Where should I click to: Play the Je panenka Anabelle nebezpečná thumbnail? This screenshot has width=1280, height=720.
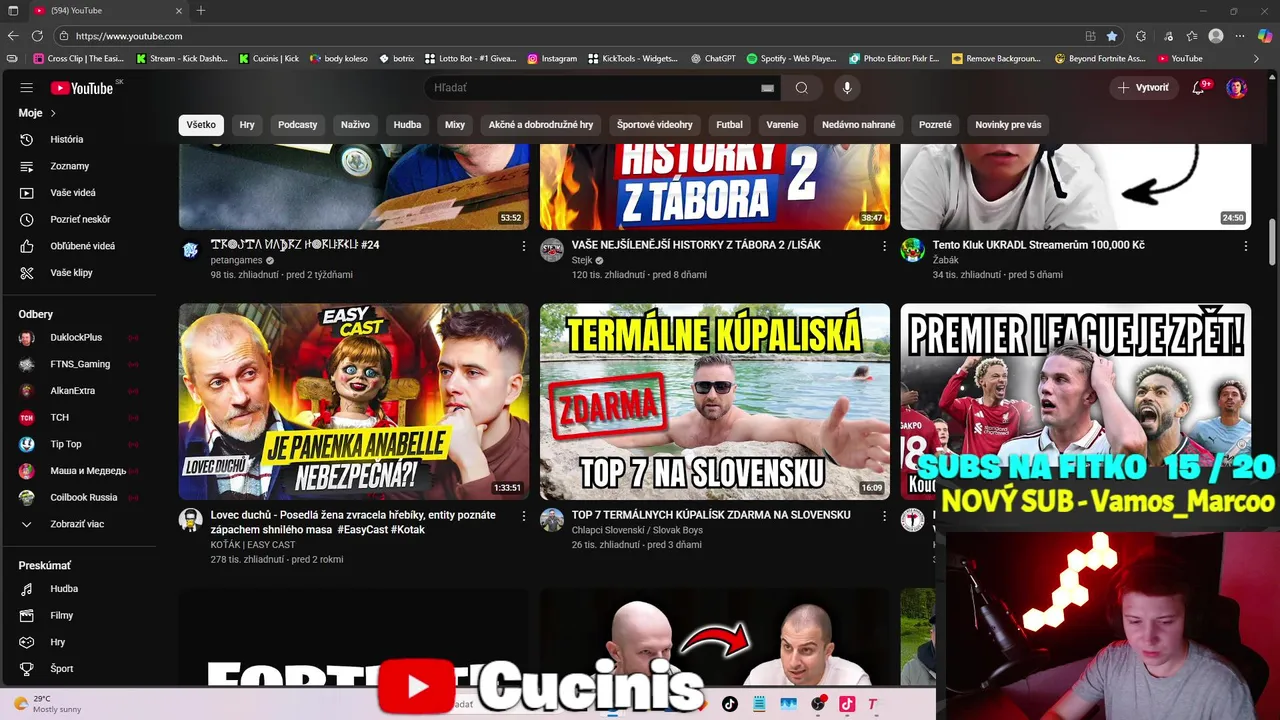(x=354, y=402)
